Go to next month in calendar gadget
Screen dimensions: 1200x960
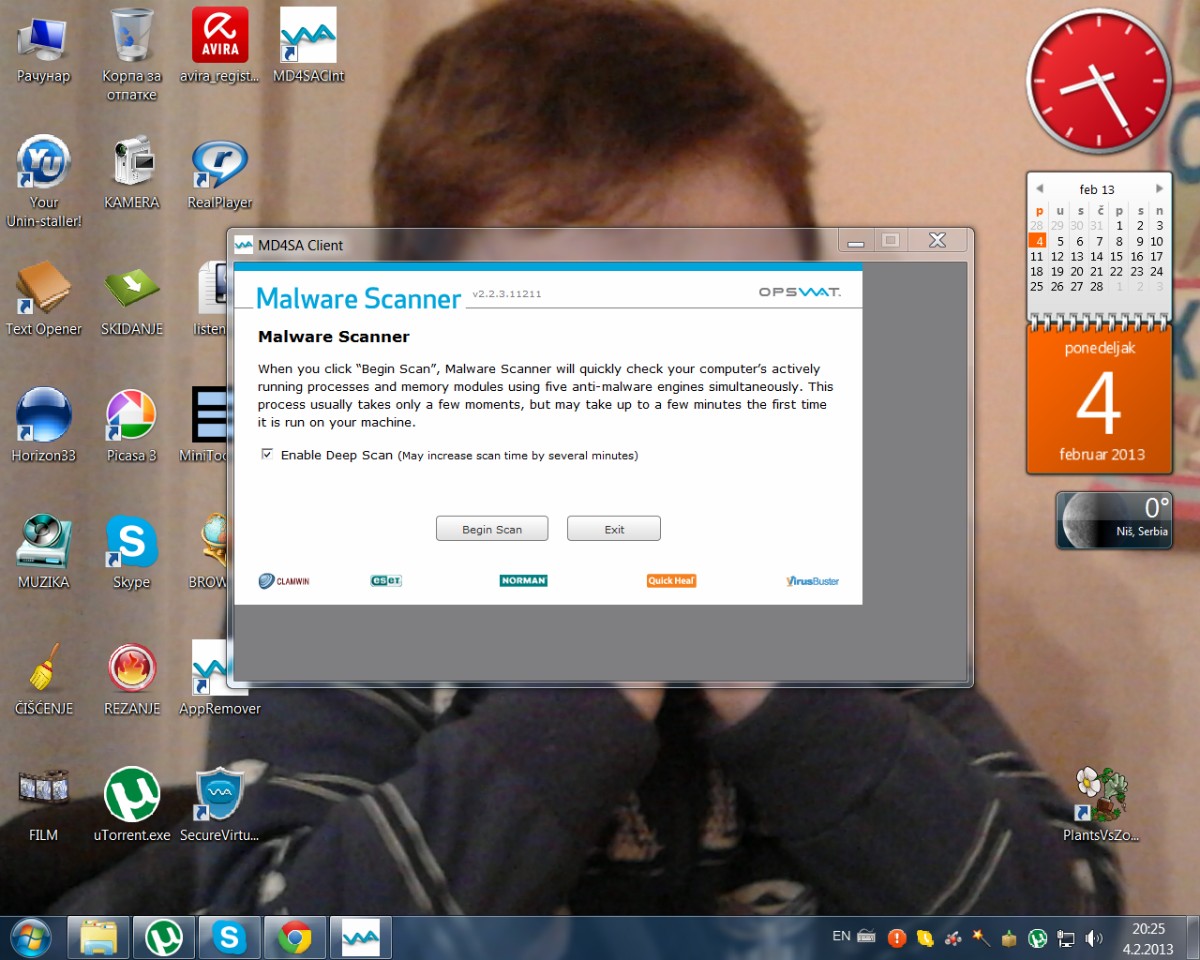pyautogui.click(x=1159, y=188)
